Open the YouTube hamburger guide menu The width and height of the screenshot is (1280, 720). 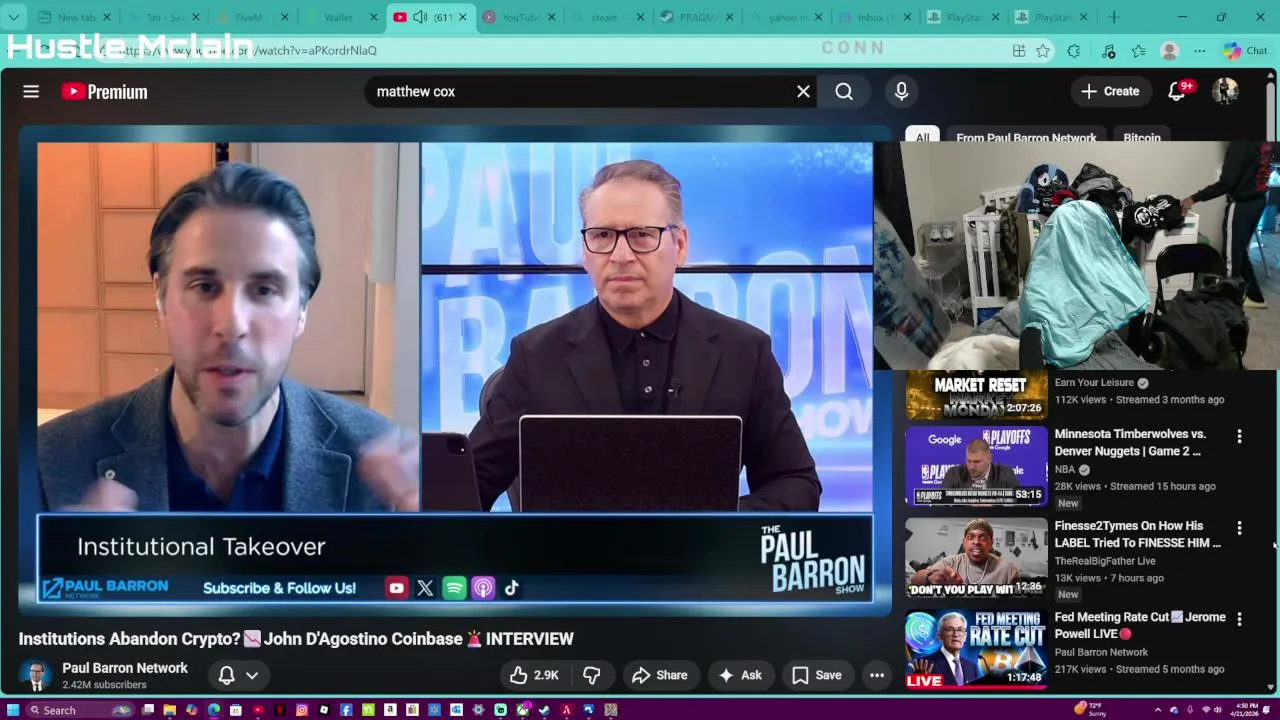coord(31,91)
